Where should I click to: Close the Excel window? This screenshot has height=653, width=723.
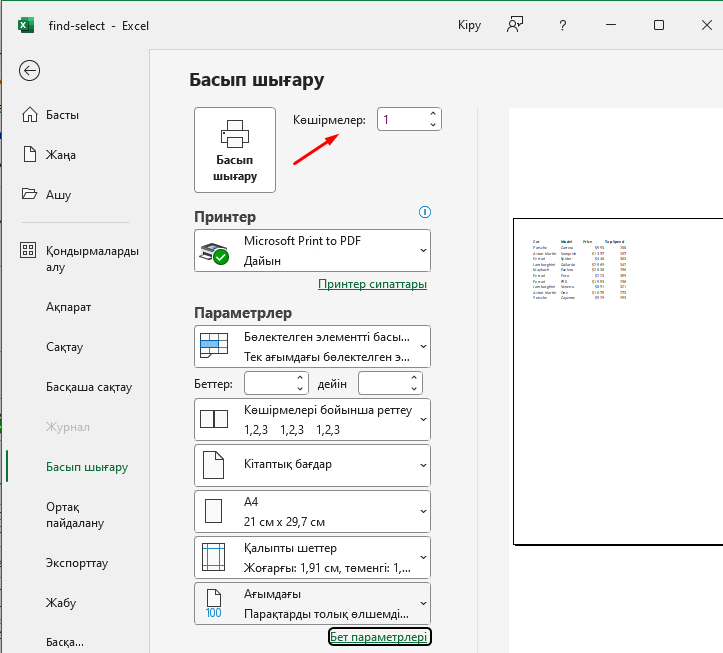pyautogui.click(x=706, y=25)
